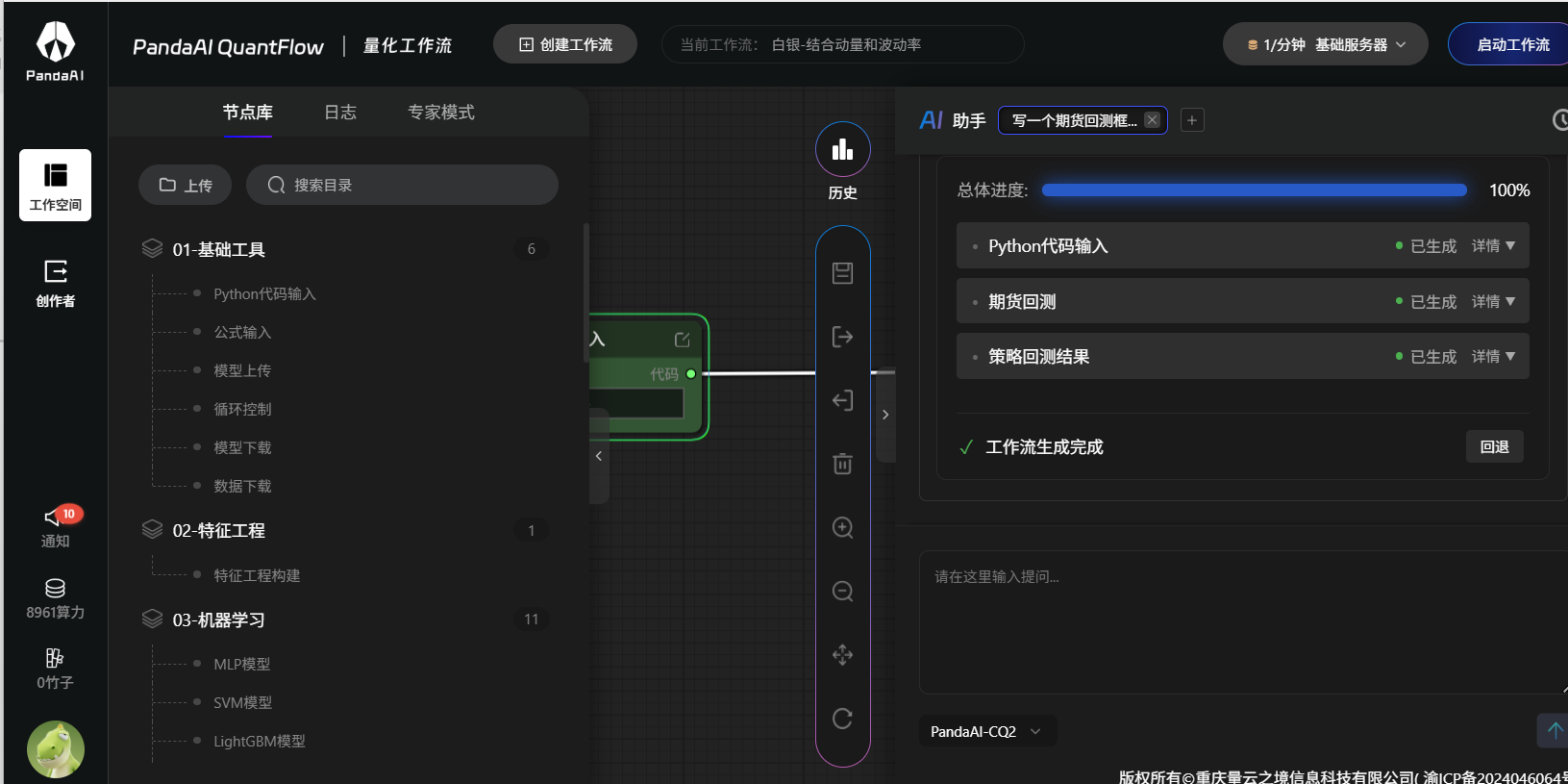The width and height of the screenshot is (1568, 784).
Task: Switch to the 专家模式 tab
Action: (441, 113)
